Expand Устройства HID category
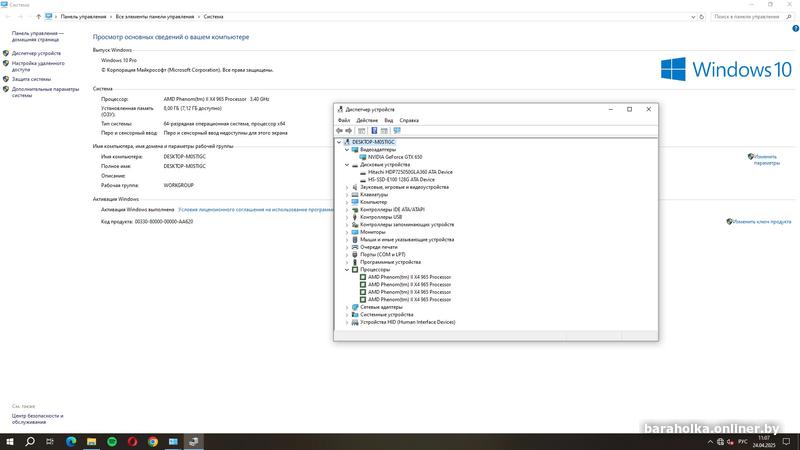 pos(347,322)
